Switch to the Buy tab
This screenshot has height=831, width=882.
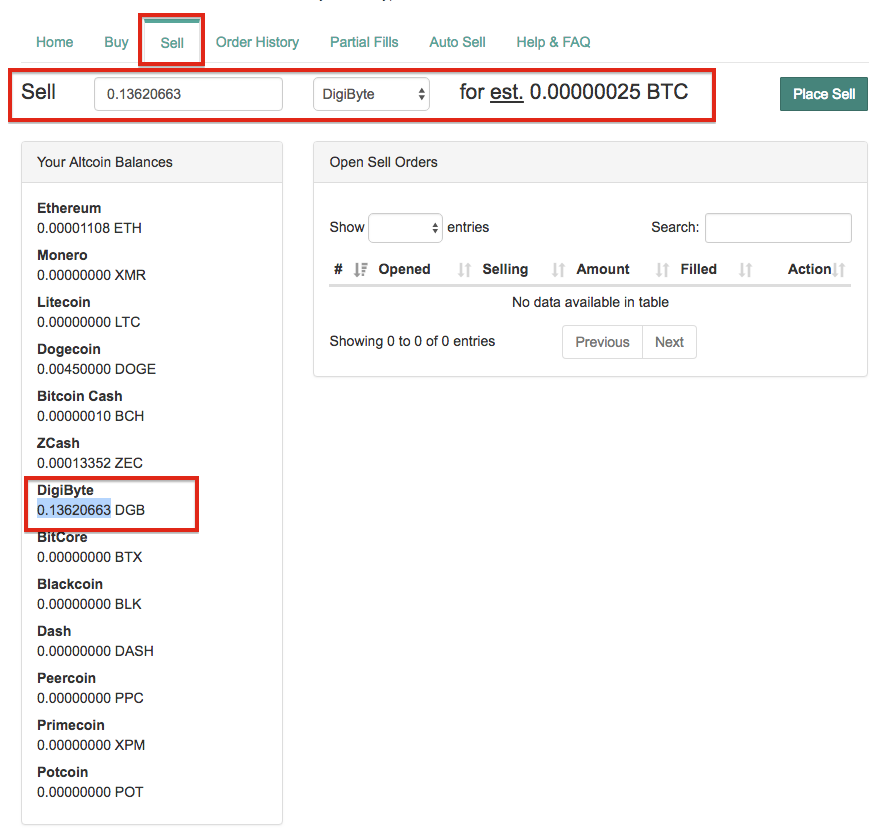[x=116, y=42]
